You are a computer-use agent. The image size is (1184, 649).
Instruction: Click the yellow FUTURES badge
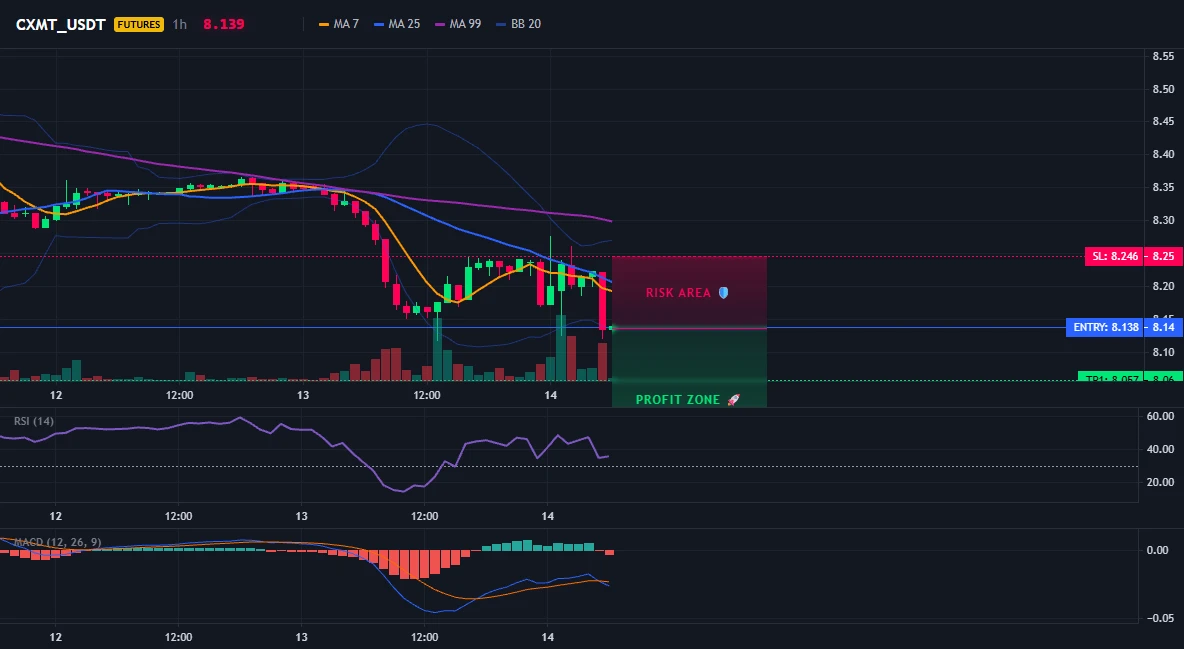click(x=139, y=24)
